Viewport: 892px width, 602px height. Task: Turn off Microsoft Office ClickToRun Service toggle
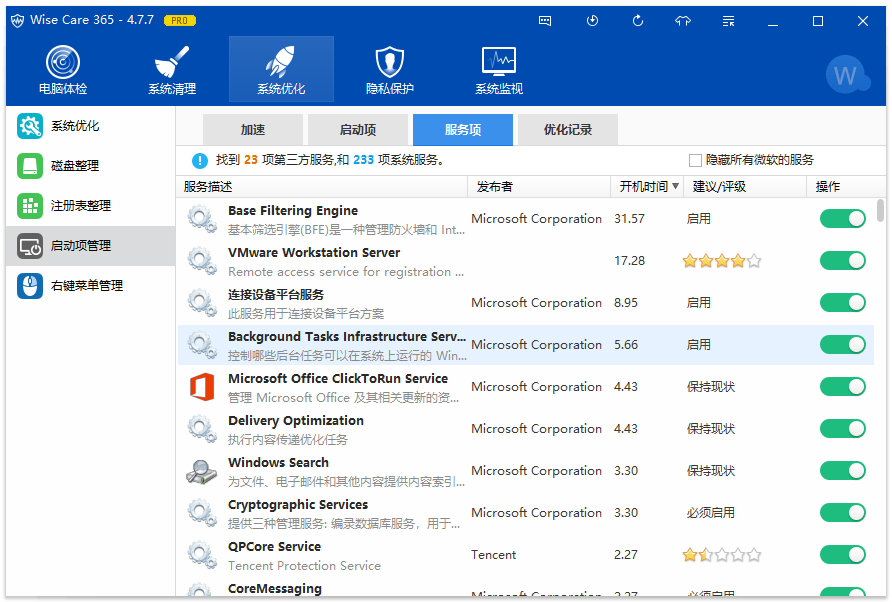843,387
